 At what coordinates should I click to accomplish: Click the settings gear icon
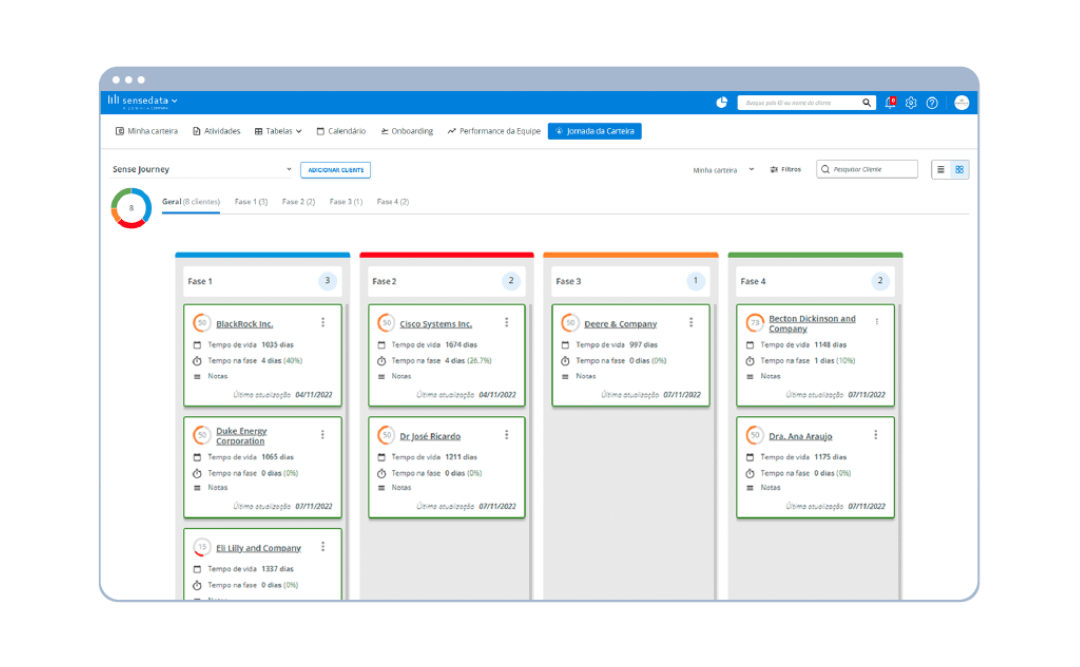911,102
